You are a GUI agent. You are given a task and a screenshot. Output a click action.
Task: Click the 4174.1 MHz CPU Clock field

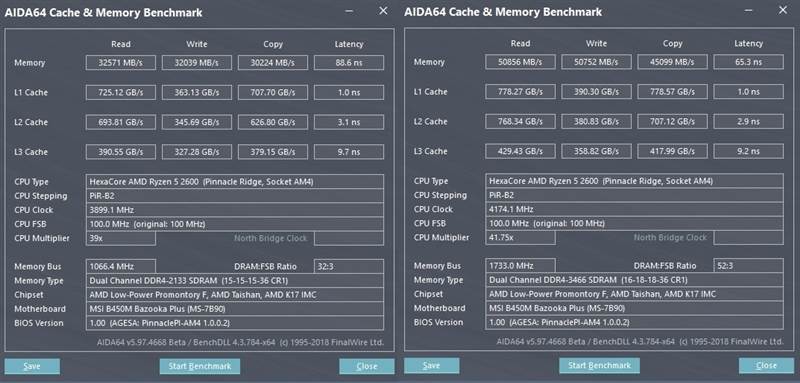tap(634, 210)
